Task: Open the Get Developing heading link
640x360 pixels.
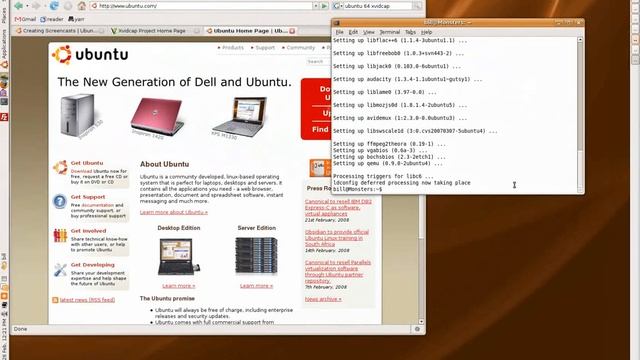Action: click(x=93, y=264)
